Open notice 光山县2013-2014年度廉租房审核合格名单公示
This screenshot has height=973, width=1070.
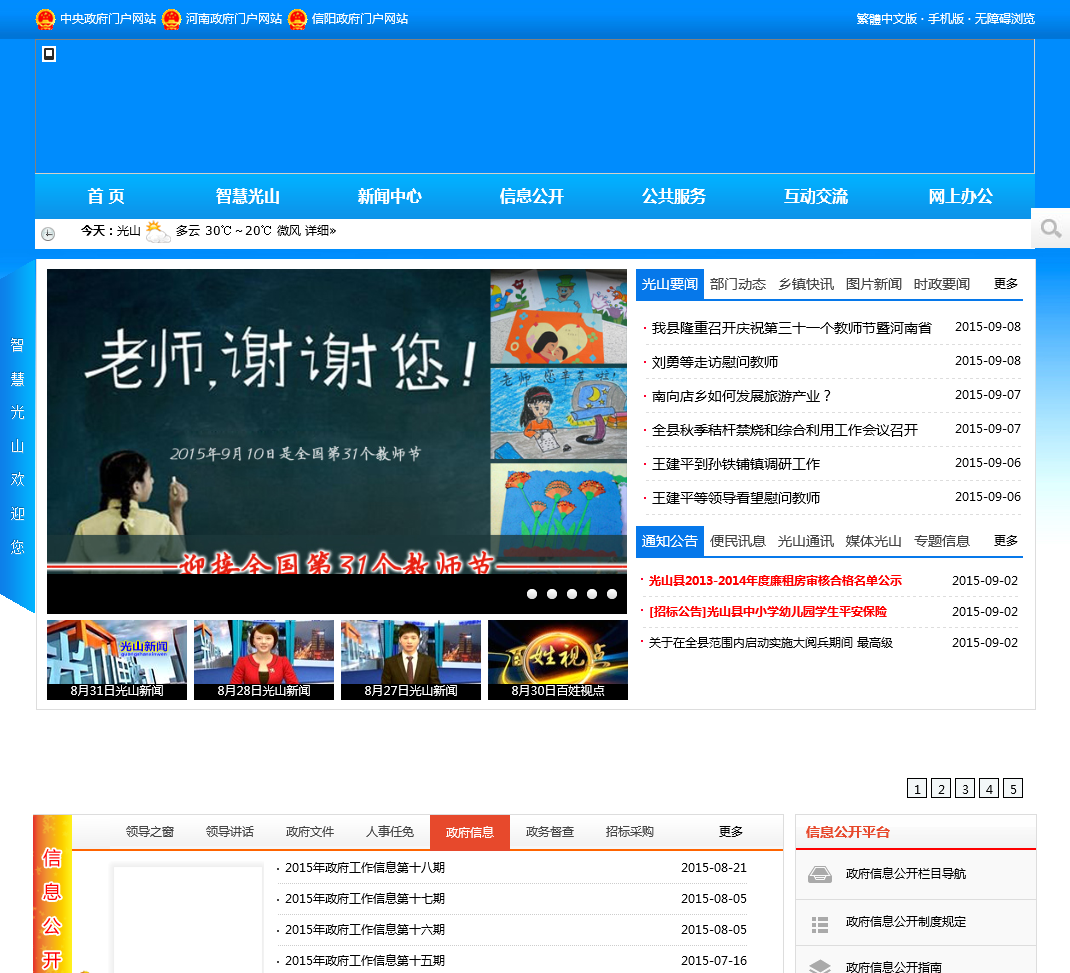[x=775, y=581]
